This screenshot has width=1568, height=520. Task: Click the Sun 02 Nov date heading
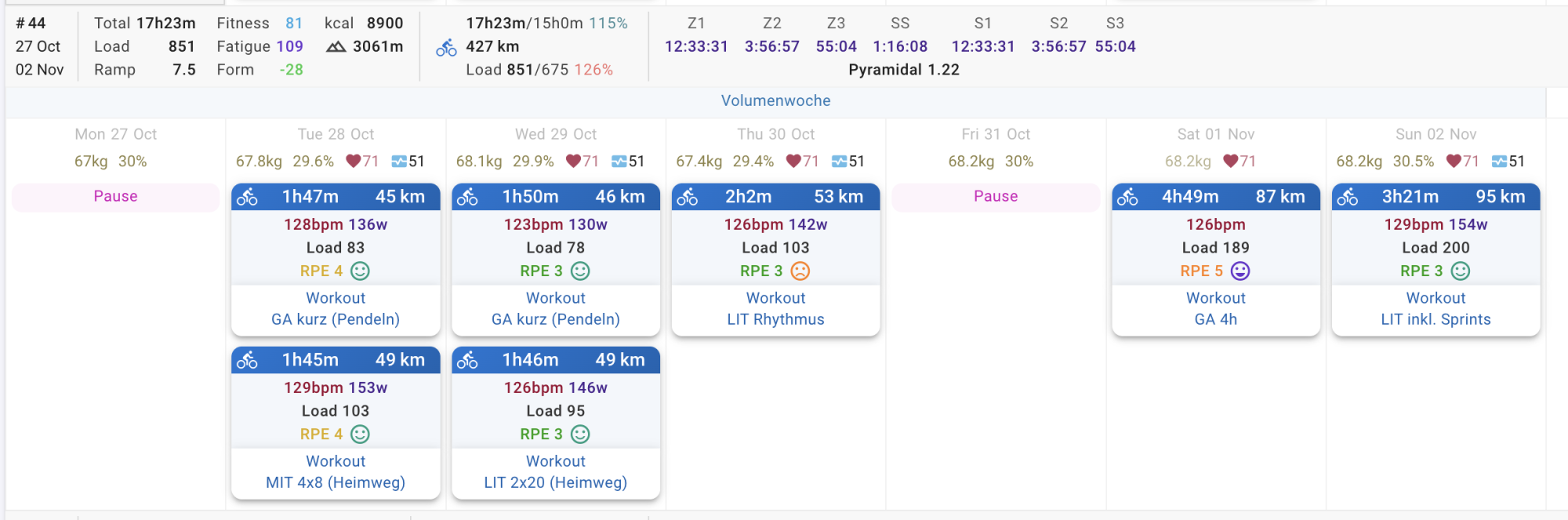click(1436, 134)
